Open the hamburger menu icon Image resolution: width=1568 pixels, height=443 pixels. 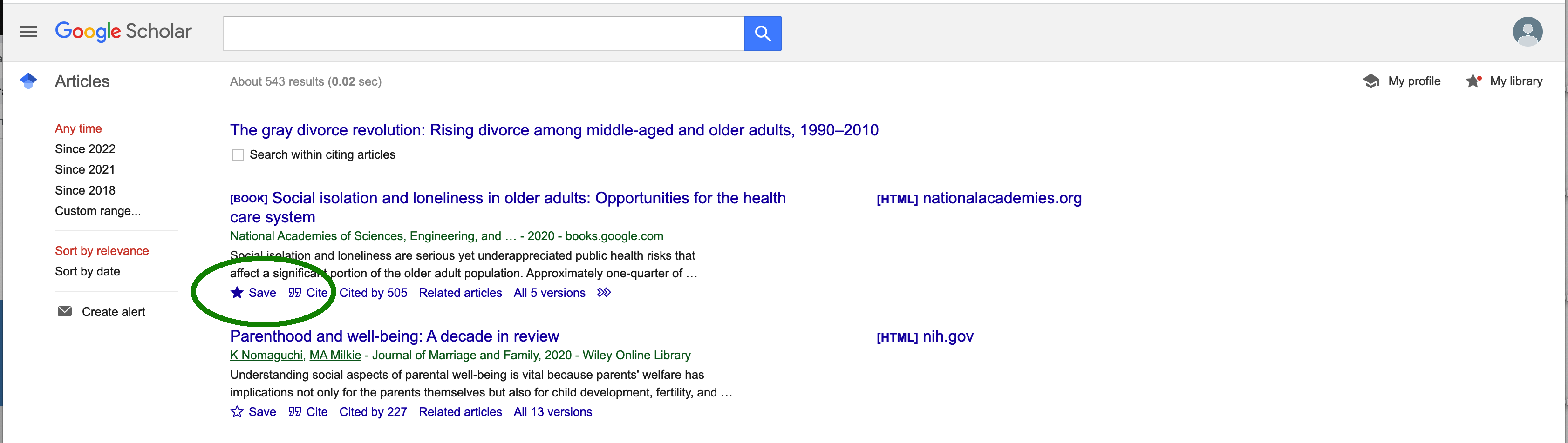(28, 32)
